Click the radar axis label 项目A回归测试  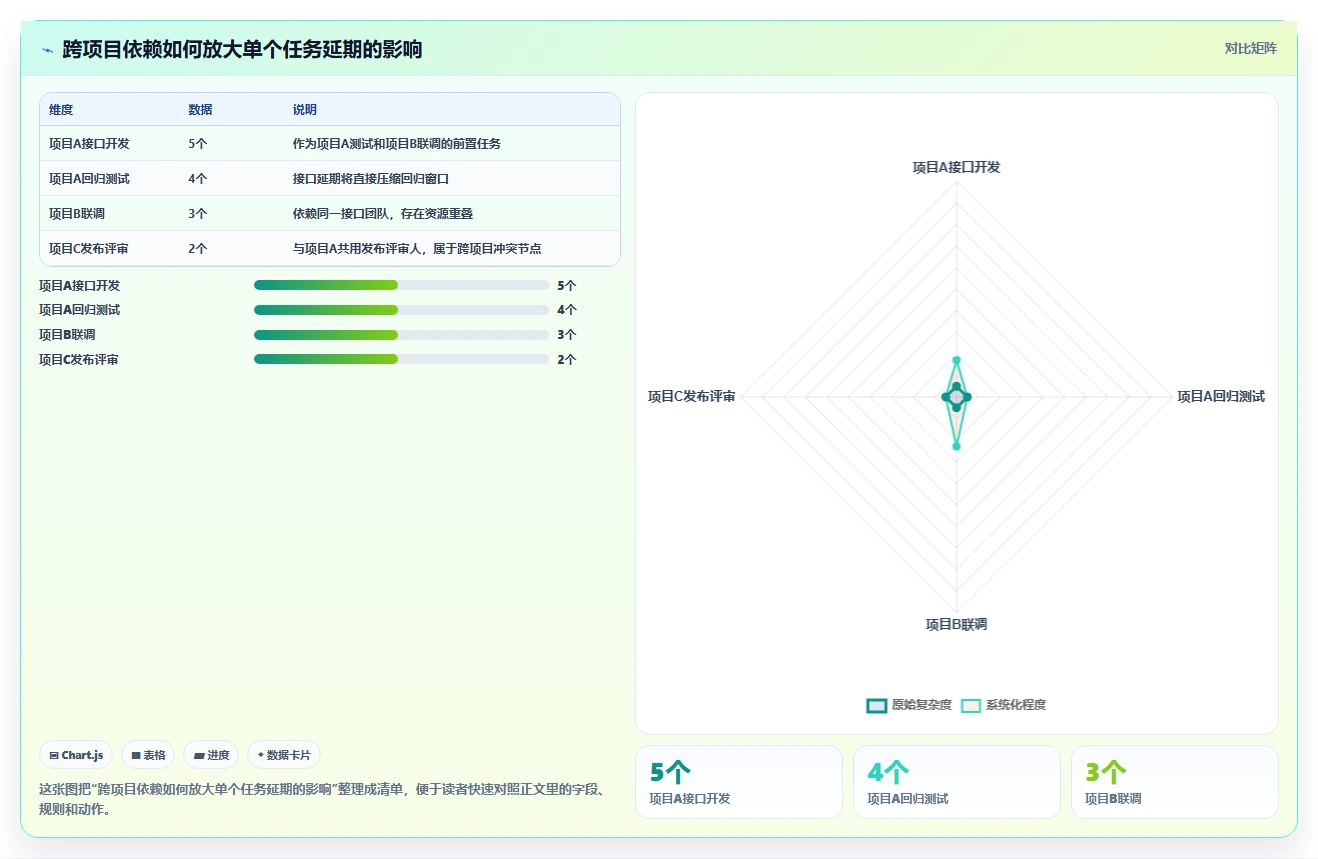(1221, 397)
